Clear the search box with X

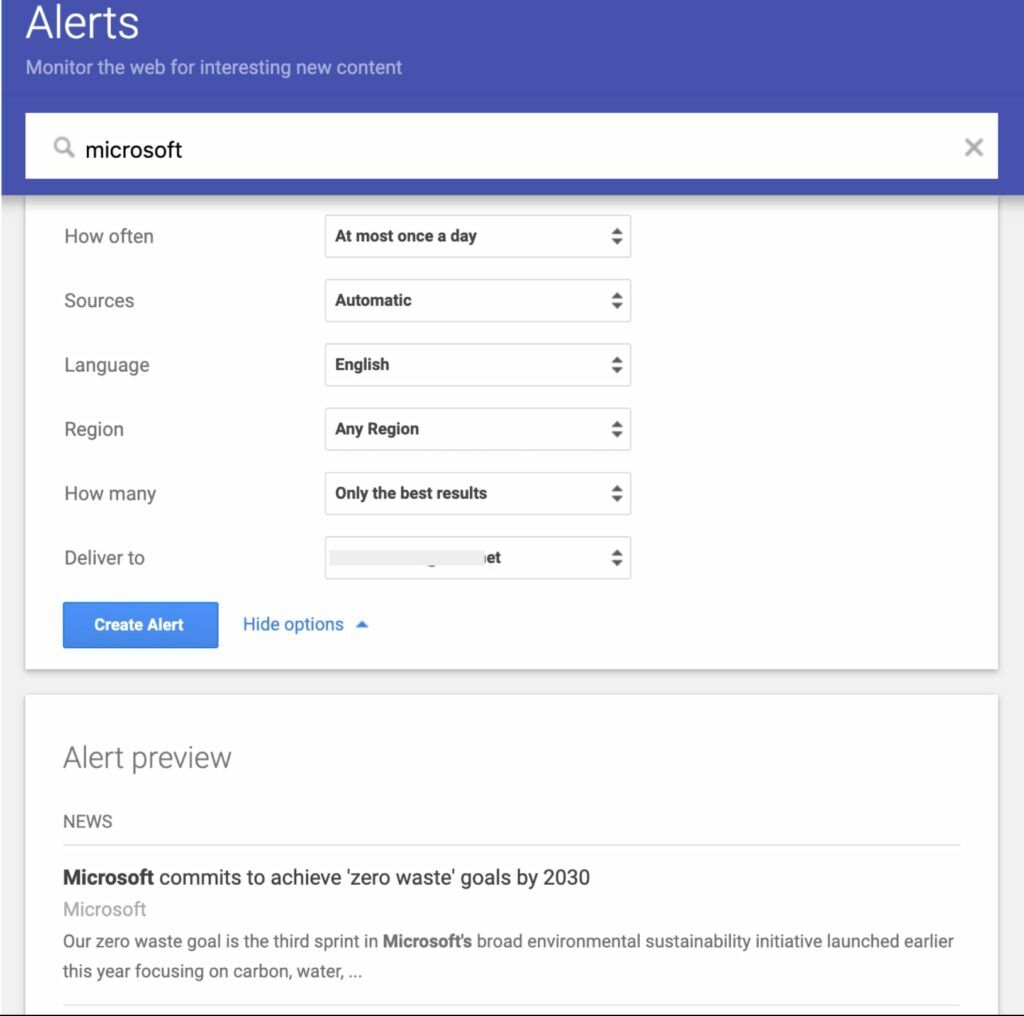(x=973, y=148)
